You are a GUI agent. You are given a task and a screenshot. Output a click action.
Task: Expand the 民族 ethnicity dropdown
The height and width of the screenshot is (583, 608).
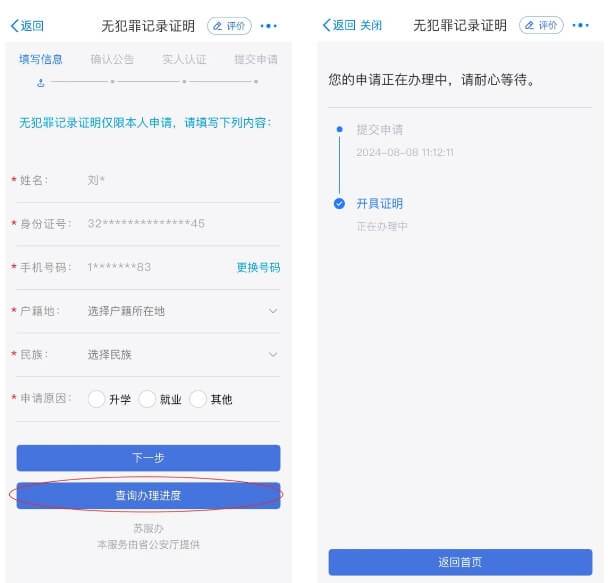273,355
